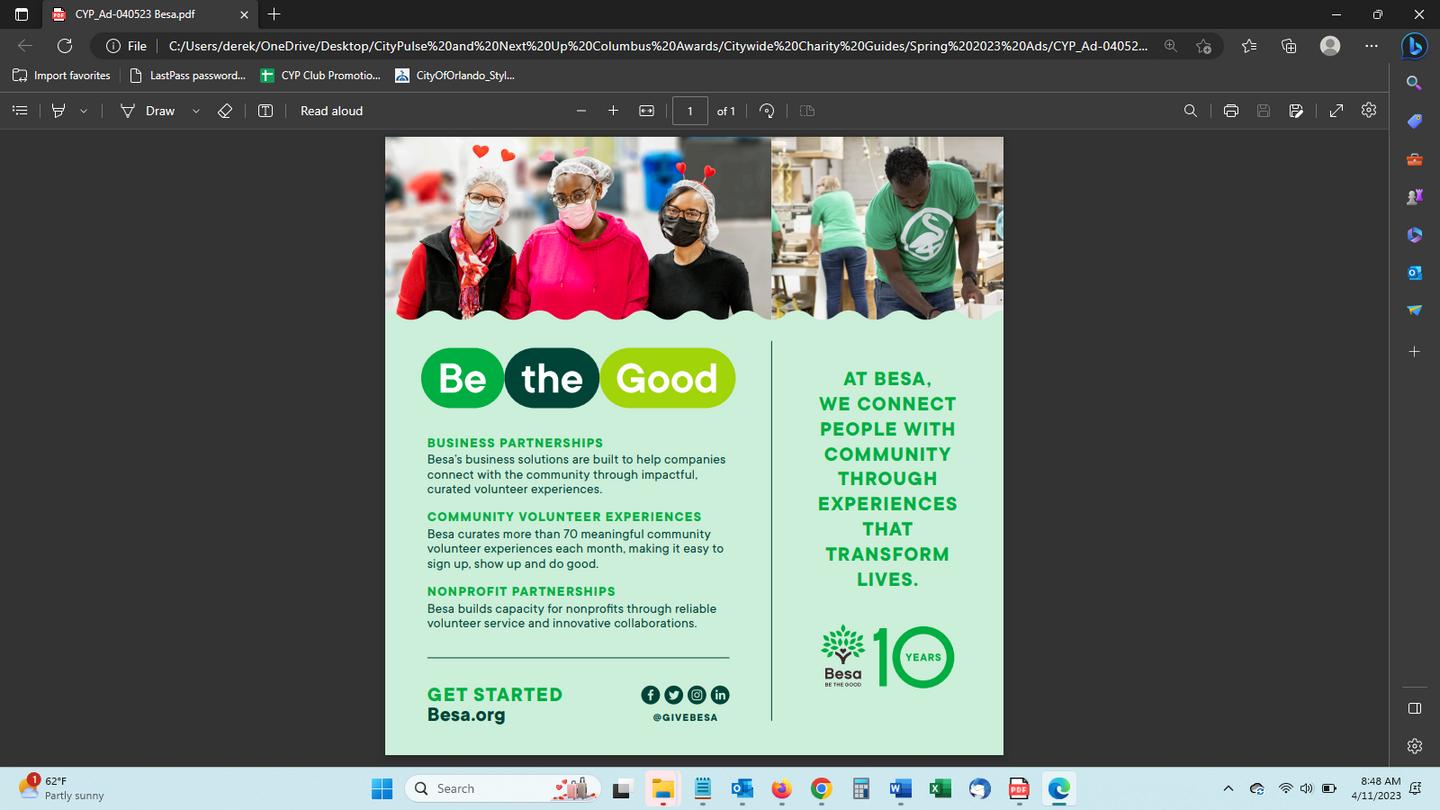Viewport: 1440px width, 810px height.
Task: Launch Google Chrome from the taskbar
Action: click(821, 789)
